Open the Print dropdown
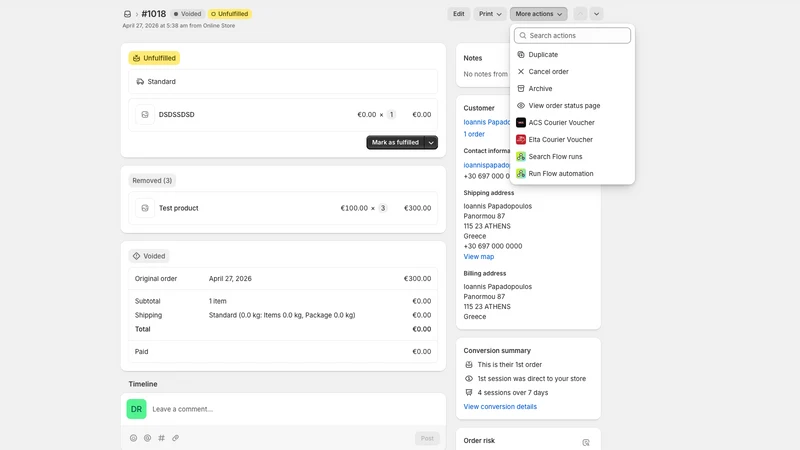This screenshot has height=450, width=800. coord(490,14)
